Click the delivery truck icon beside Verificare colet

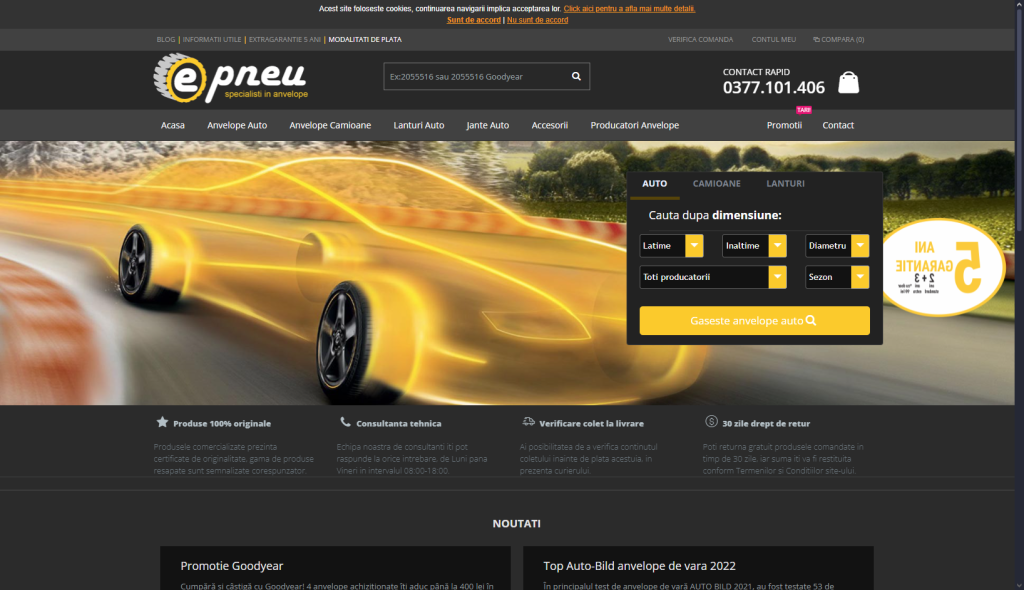(528, 422)
